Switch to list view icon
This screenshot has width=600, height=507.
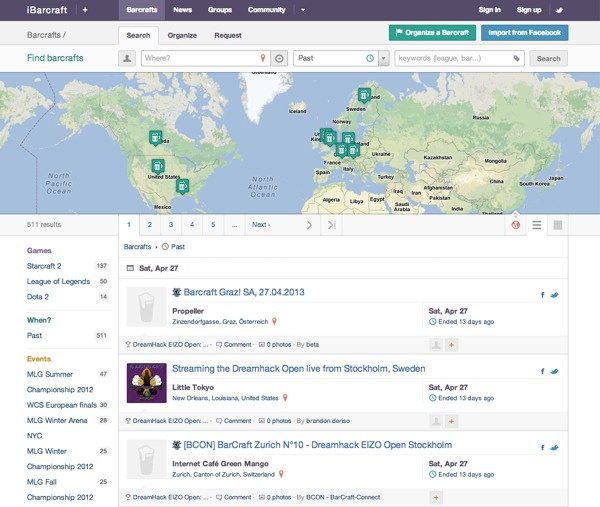[x=536, y=225]
